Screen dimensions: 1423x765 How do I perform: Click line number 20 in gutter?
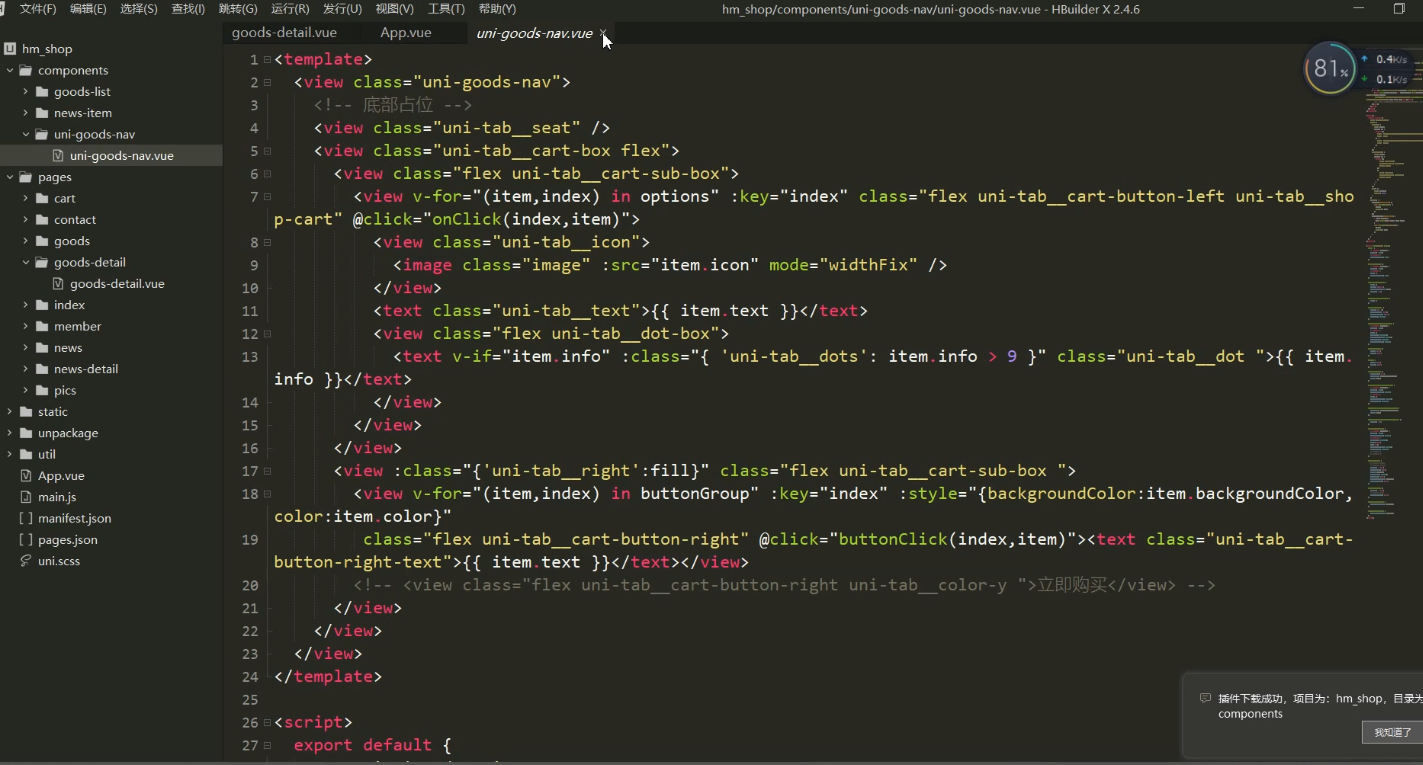(250, 585)
